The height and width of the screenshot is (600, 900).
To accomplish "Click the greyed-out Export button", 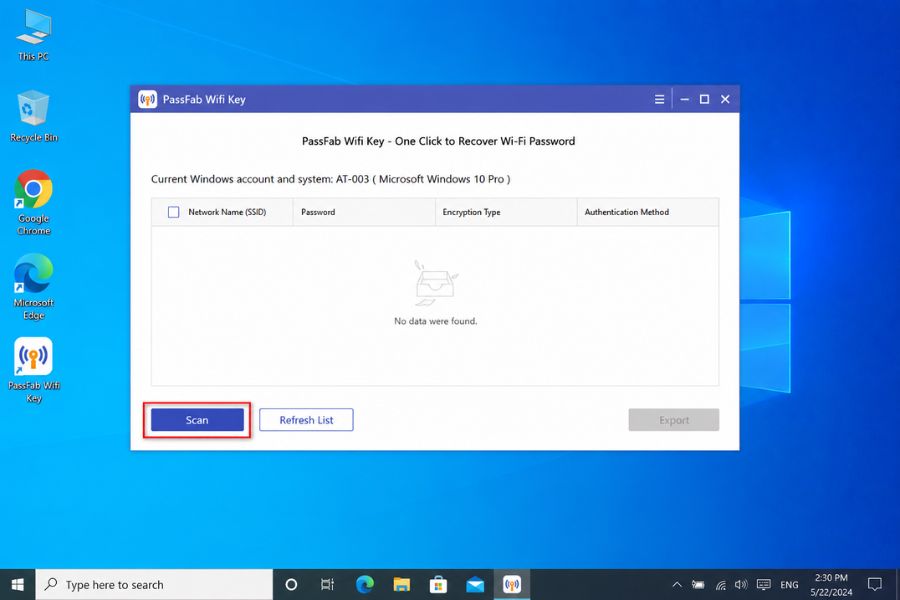I will [673, 420].
